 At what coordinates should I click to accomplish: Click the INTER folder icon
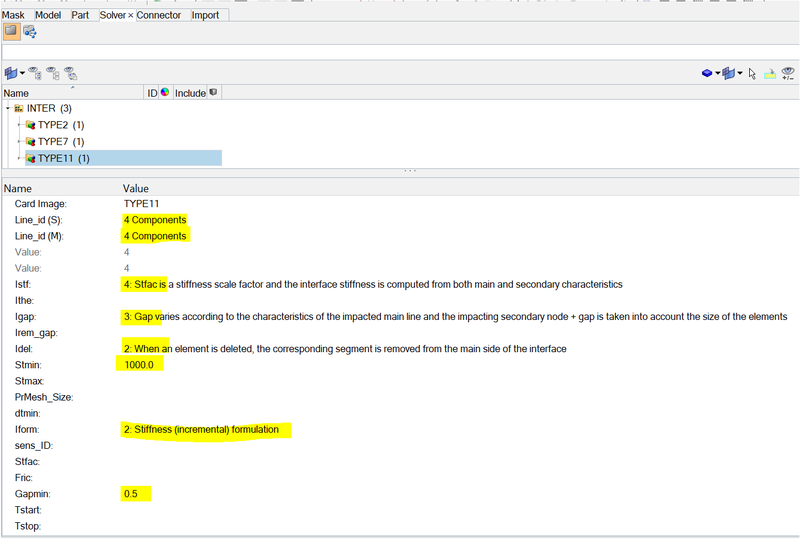19,108
